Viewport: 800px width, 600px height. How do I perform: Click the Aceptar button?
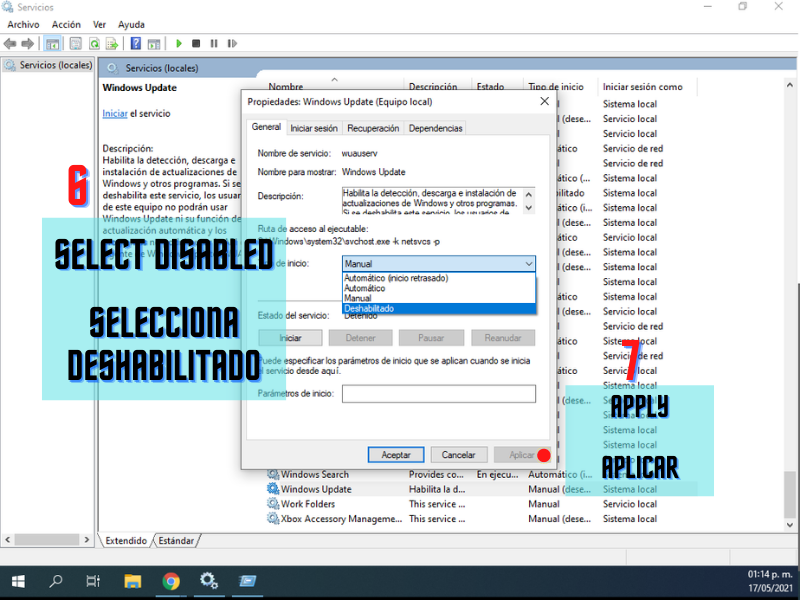click(396, 455)
